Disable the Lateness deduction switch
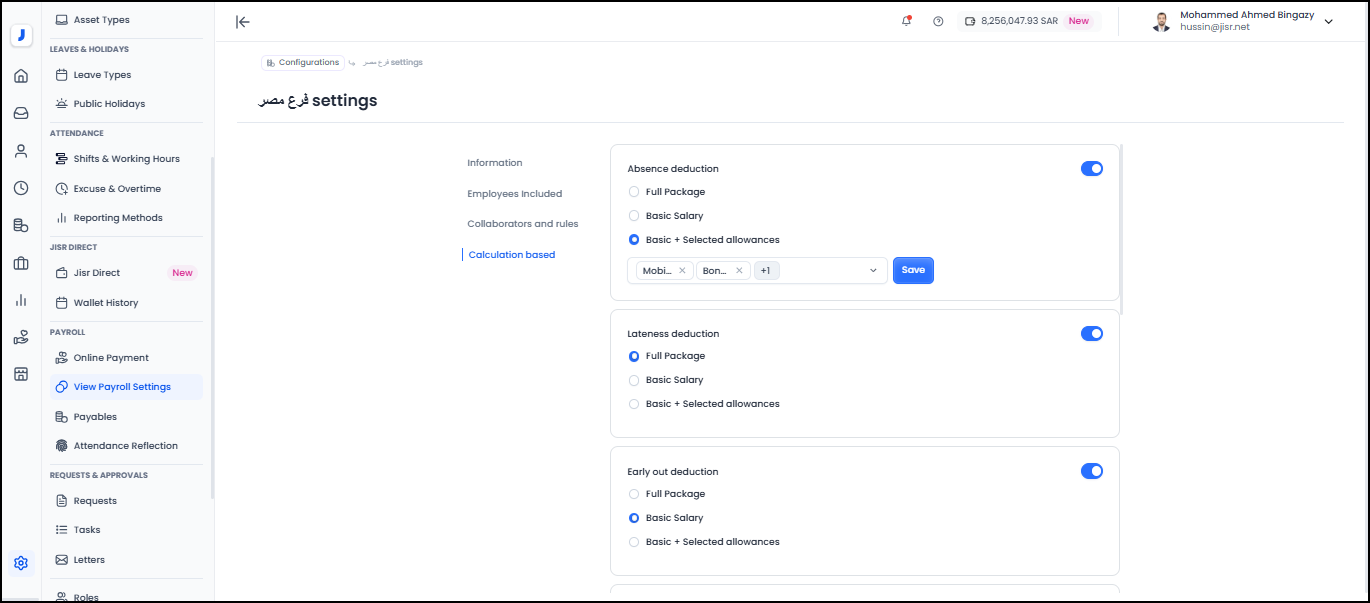Image resolution: width=1370 pixels, height=603 pixels. point(1091,334)
